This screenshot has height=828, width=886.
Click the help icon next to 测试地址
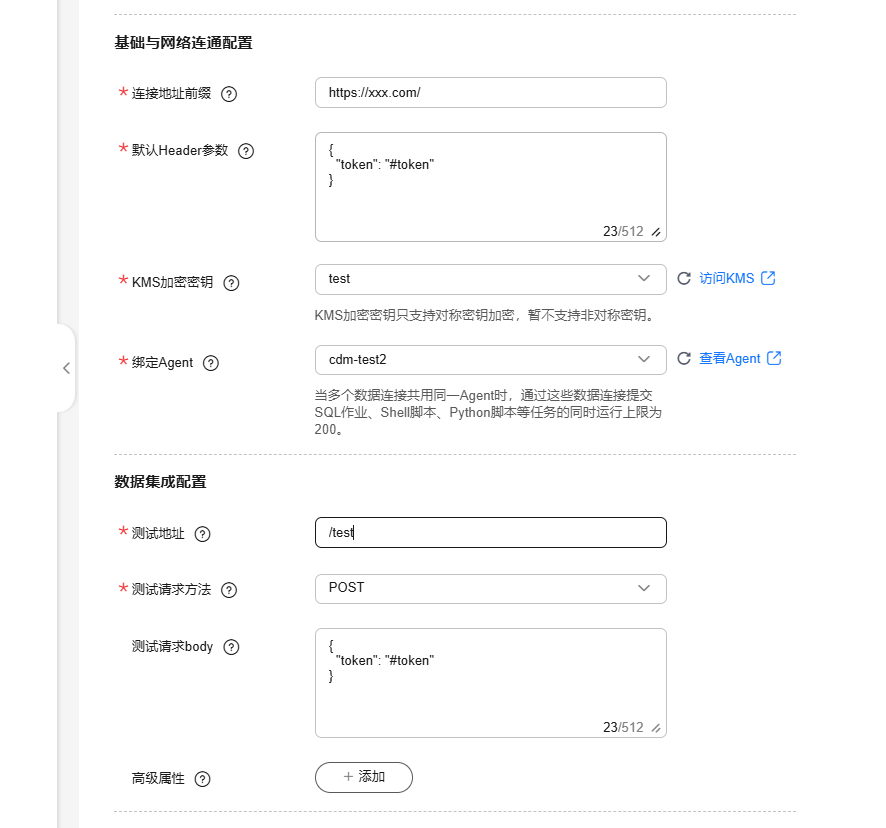(x=203, y=534)
